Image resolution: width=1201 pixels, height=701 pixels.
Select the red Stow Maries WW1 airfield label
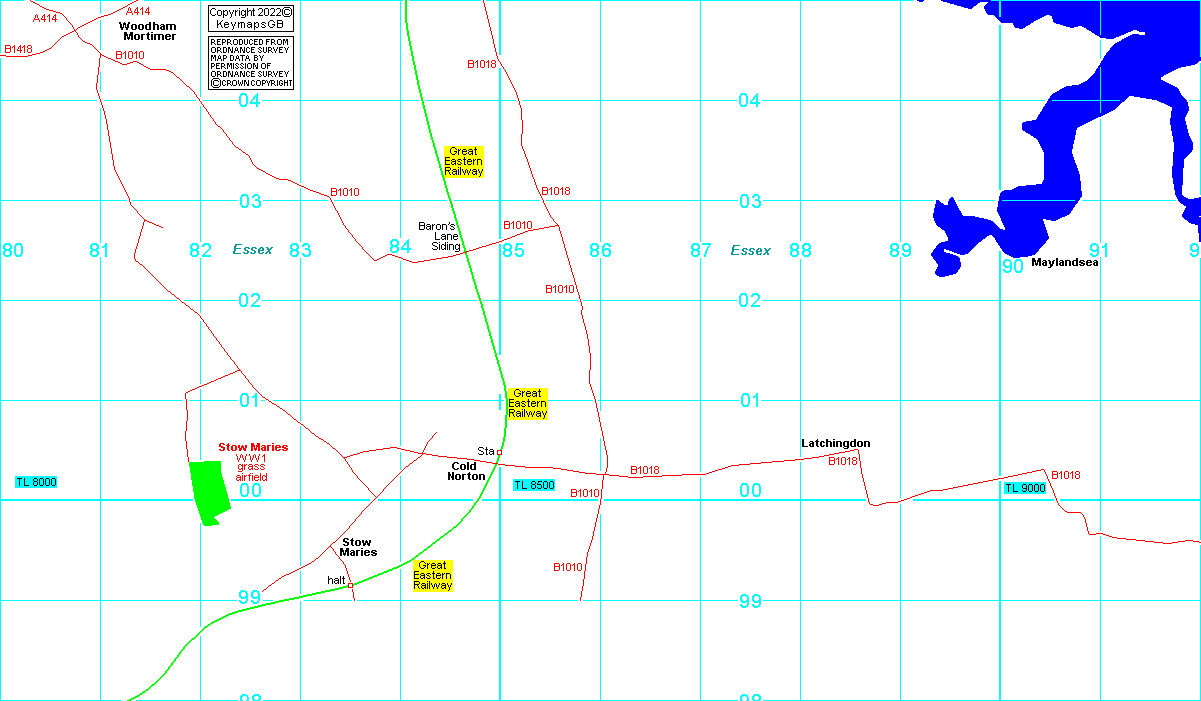pos(253,462)
